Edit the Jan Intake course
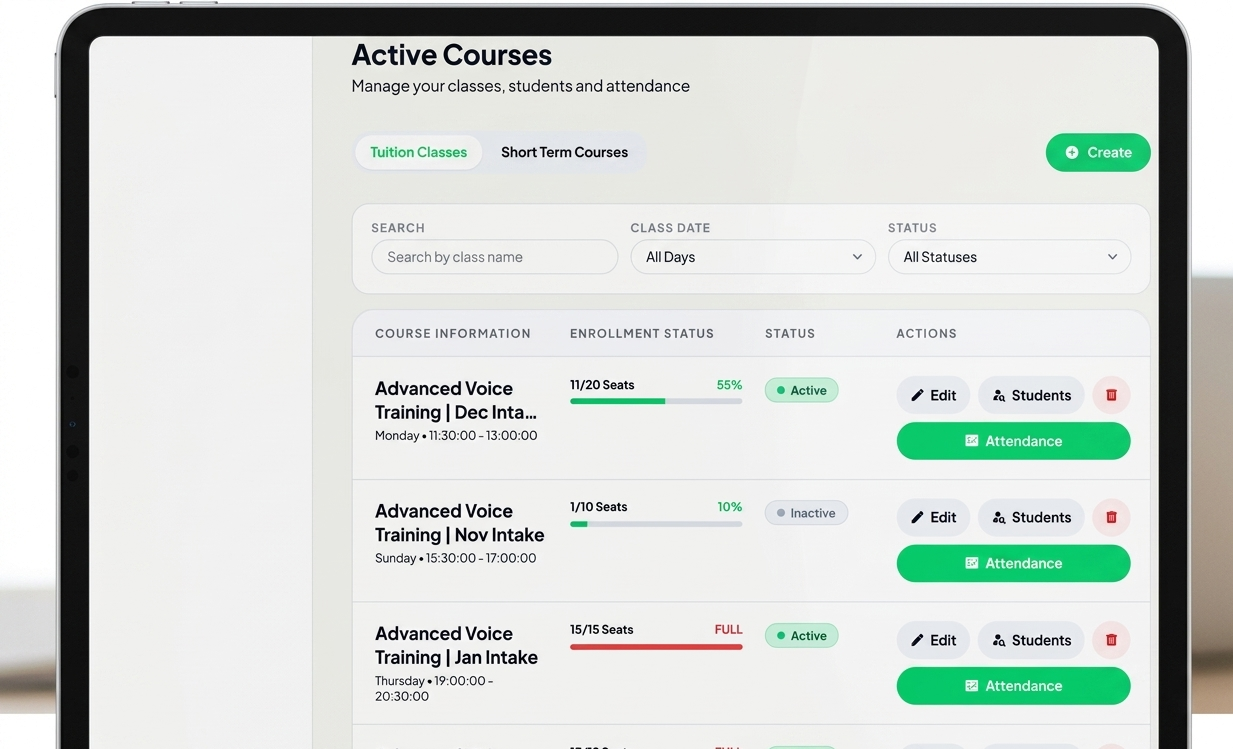Viewport: 1233px width, 749px height. (933, 640)
